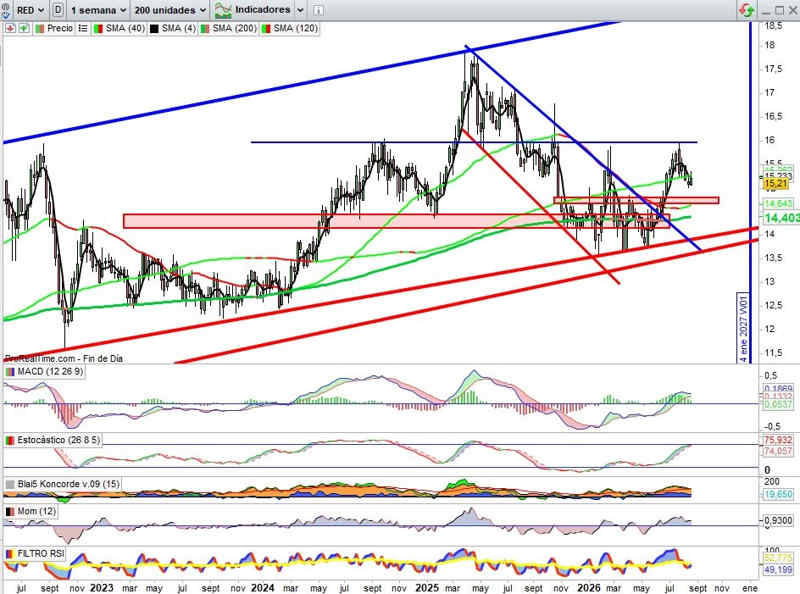Open the Precio settings label
The image size is (800, 594).
point(60,29)
